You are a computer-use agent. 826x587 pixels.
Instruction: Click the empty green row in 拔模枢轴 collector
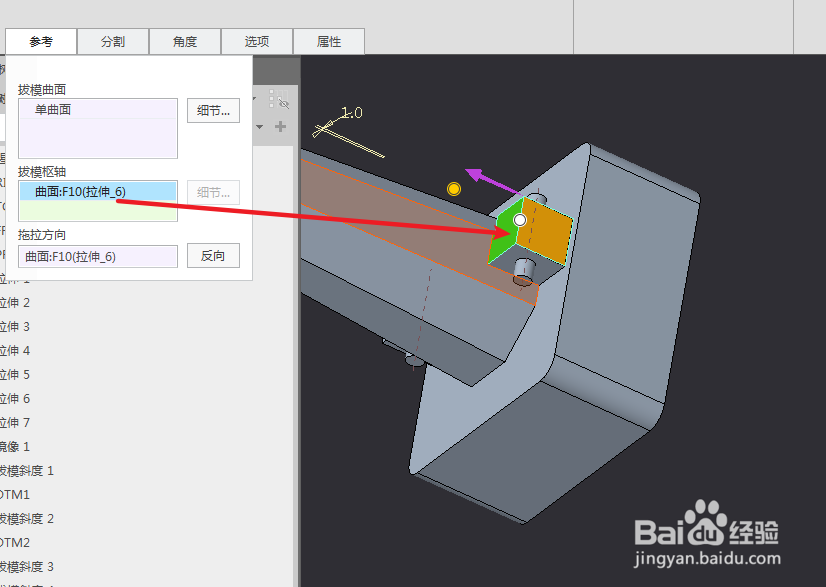(98, 210)
